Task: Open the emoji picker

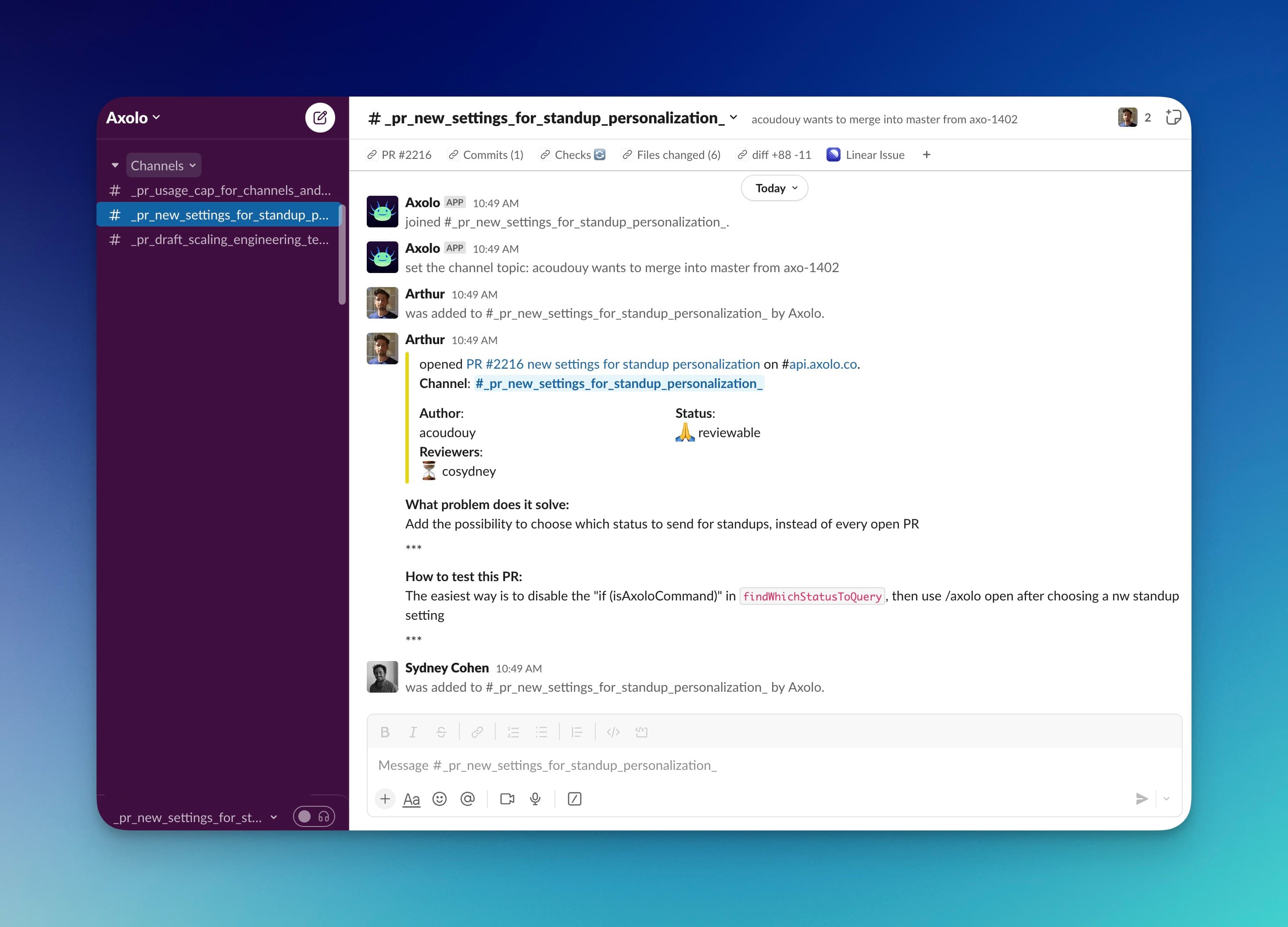Action: pos(440,799)
